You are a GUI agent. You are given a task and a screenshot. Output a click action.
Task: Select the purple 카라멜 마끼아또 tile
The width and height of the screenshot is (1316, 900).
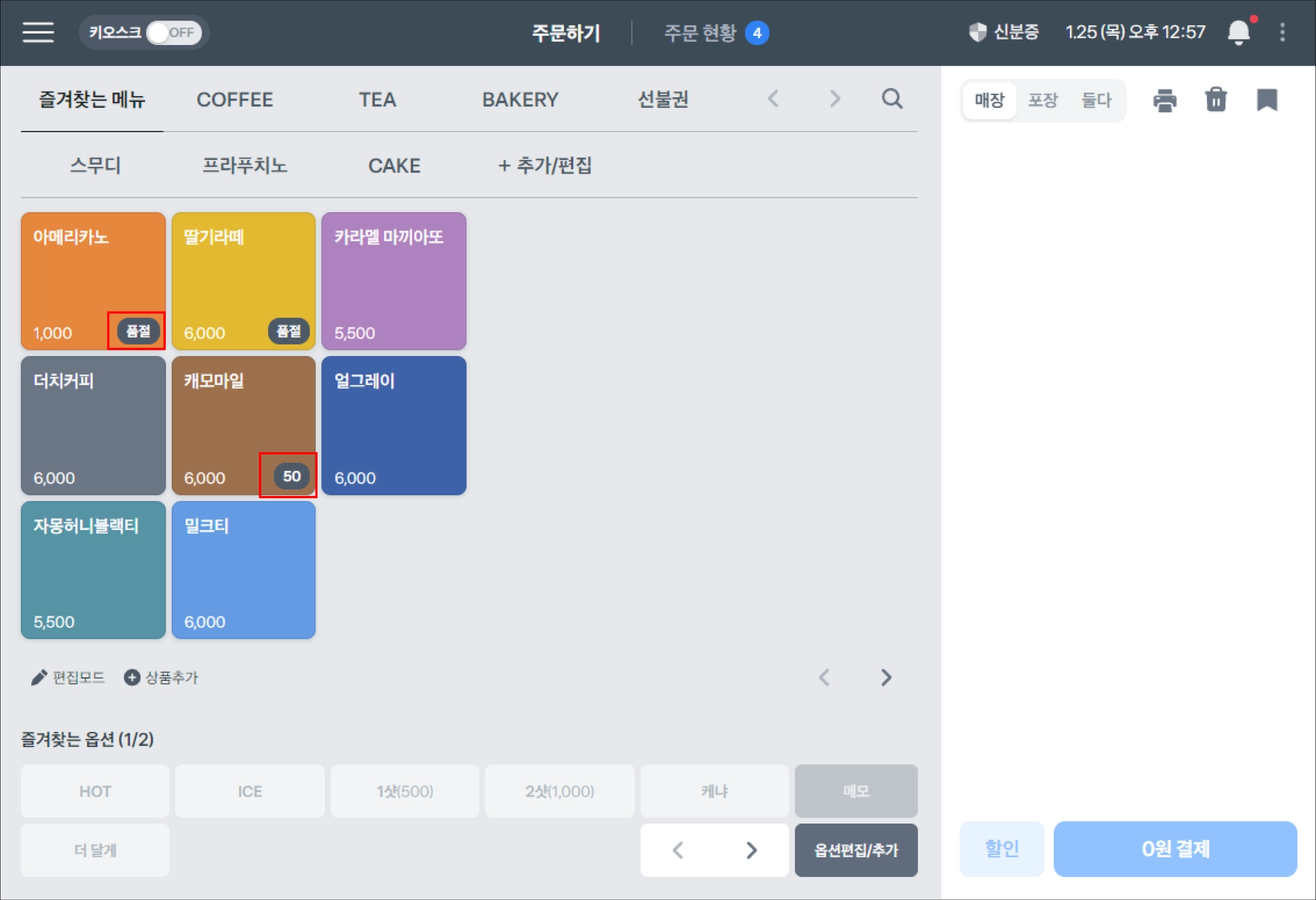pyautogui.click(x=393, y=281)
